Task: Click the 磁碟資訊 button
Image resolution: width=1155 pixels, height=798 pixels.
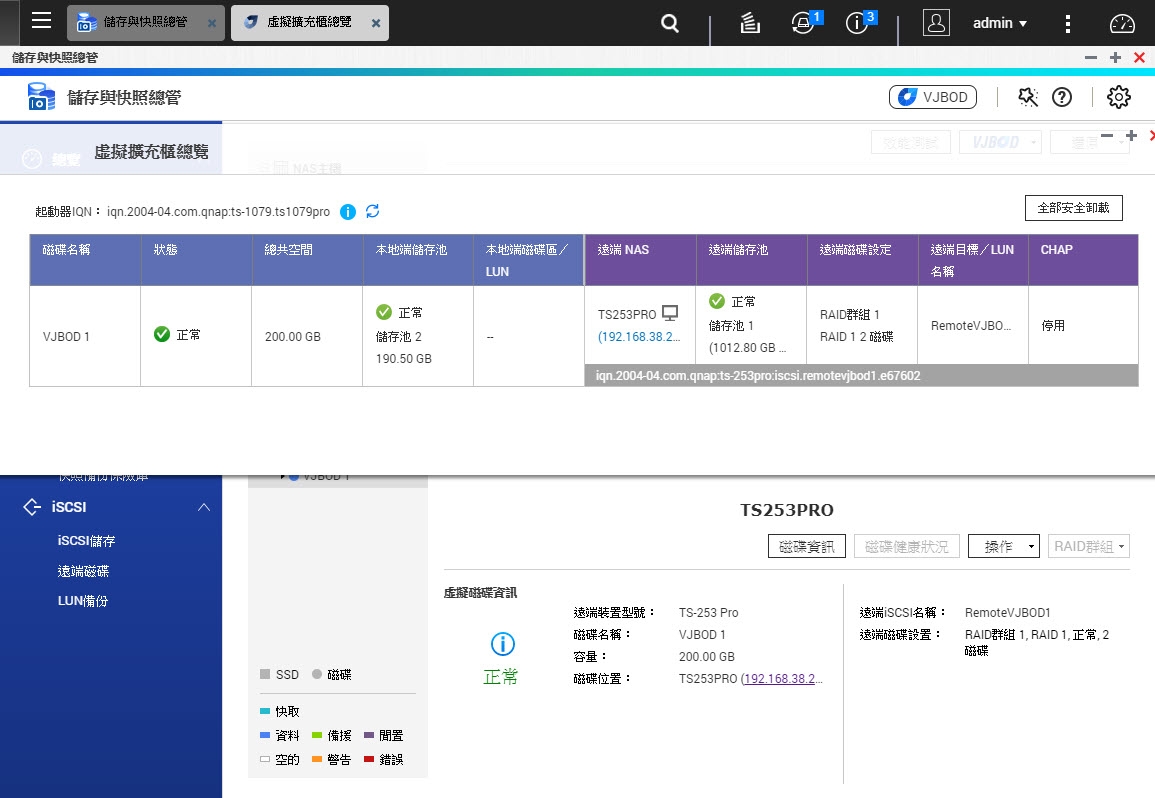Action: pos(807,546)
